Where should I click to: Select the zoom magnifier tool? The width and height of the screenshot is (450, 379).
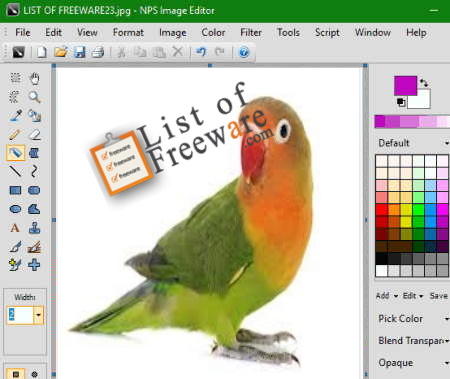coord(34,97)
